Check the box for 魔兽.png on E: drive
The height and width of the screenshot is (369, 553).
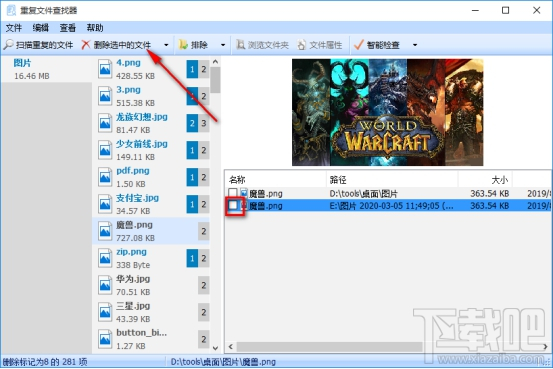[x=233, y=205]
